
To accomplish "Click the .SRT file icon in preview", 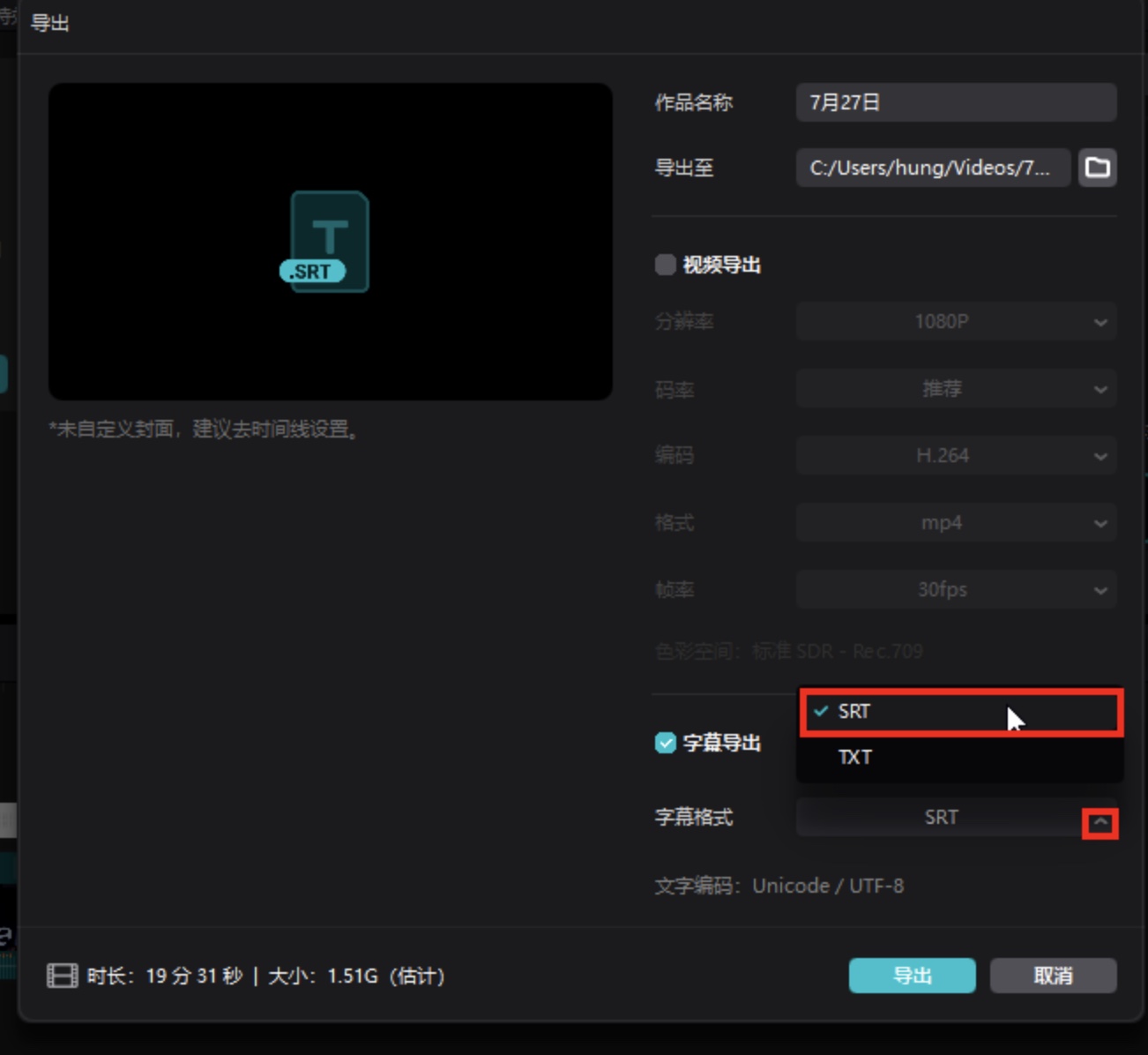I will coord(325,242).
